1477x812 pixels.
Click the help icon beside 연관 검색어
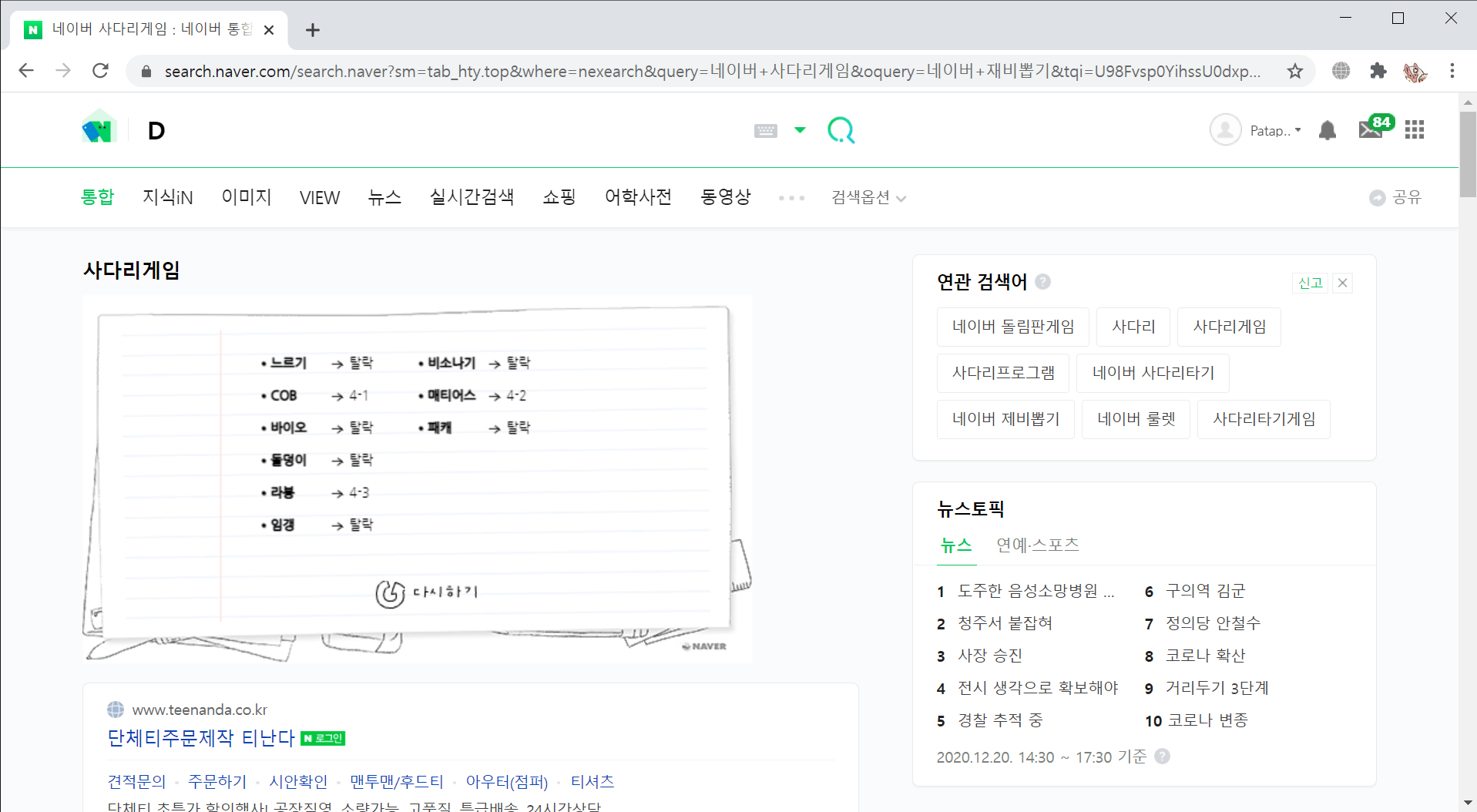coord(1042,282)
